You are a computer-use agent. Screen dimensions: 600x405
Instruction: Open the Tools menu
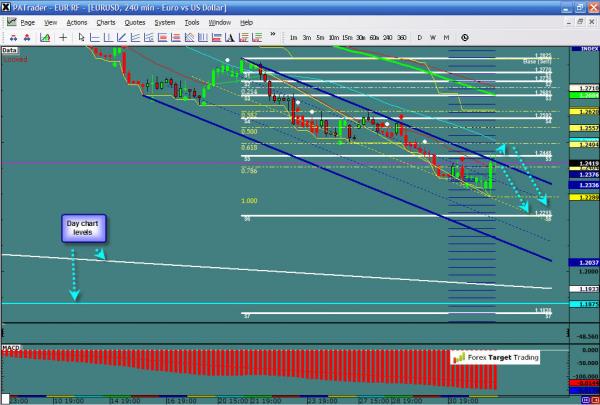tap(192, 21)
